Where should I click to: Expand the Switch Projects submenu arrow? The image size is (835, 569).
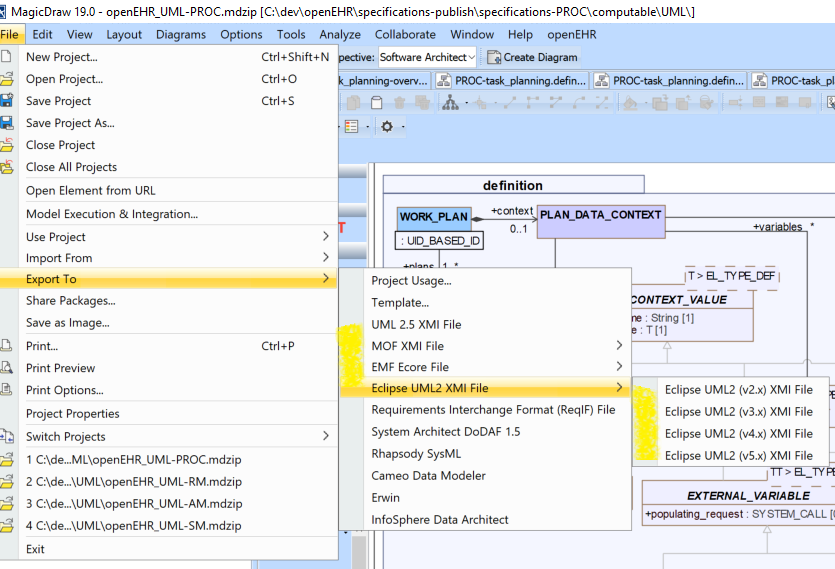pos(326,436)
